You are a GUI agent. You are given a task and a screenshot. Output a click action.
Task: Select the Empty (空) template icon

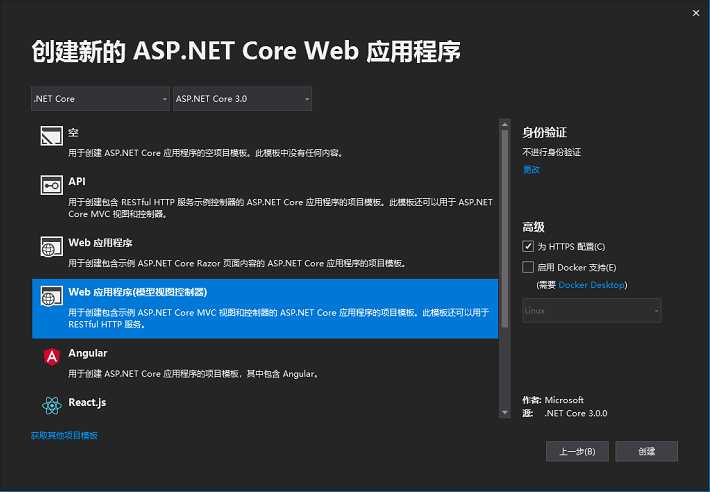52,136
